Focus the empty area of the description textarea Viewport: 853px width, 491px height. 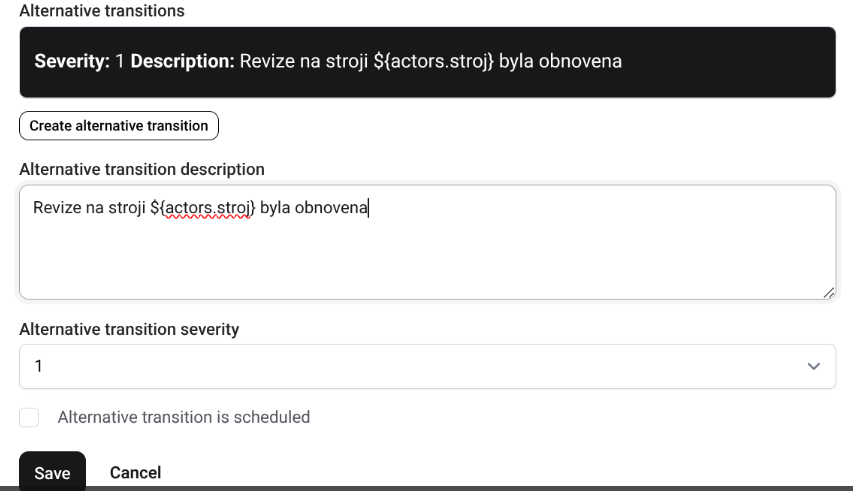427,260
